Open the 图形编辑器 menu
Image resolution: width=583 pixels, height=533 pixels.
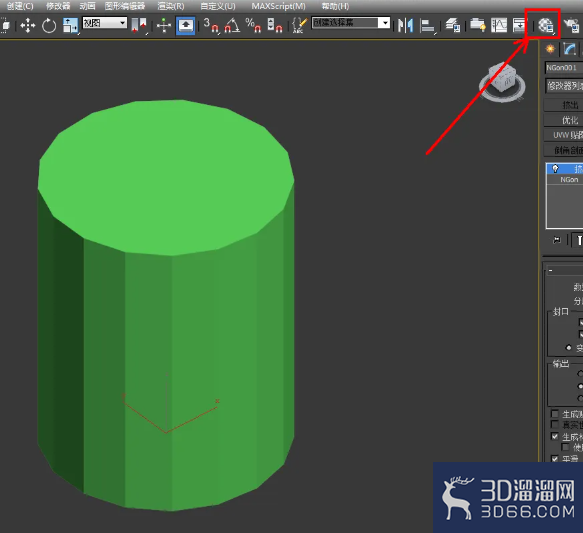point(125,6)
